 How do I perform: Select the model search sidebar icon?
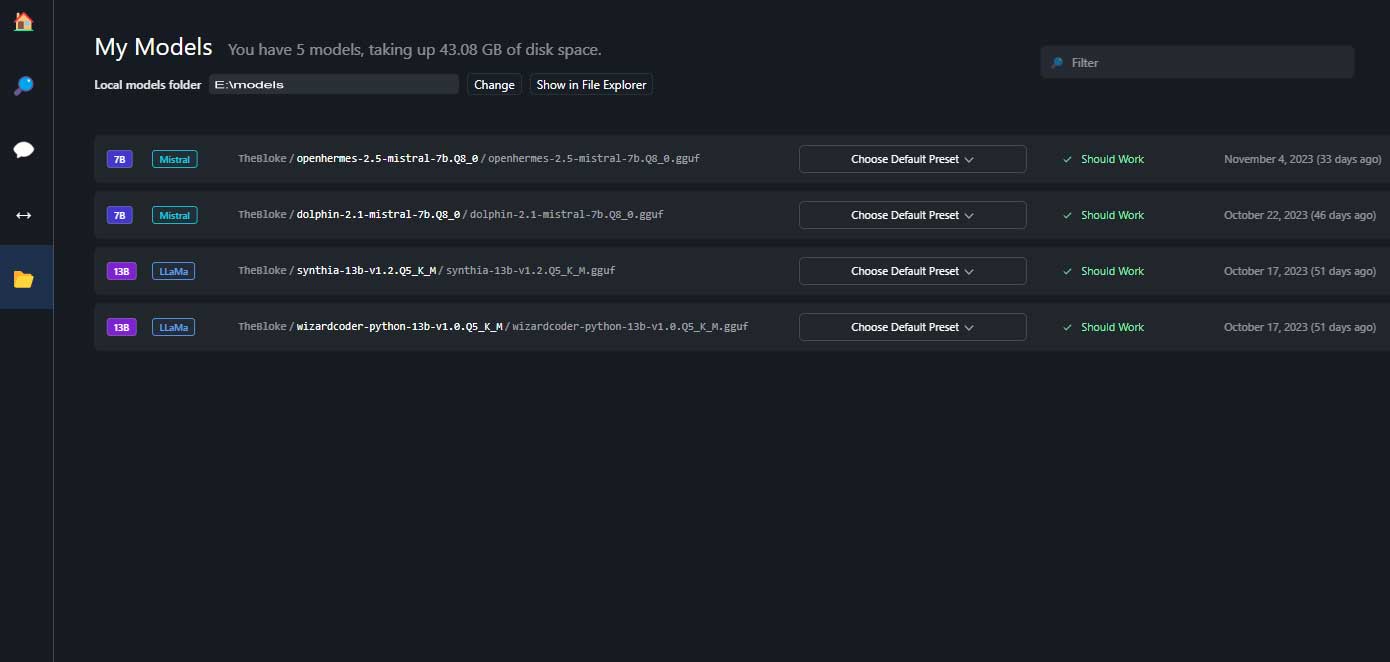[22, 86]
